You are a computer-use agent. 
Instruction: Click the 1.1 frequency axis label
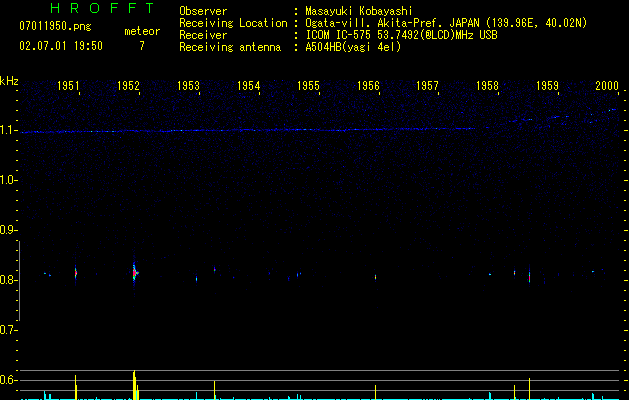pos(8,130)
